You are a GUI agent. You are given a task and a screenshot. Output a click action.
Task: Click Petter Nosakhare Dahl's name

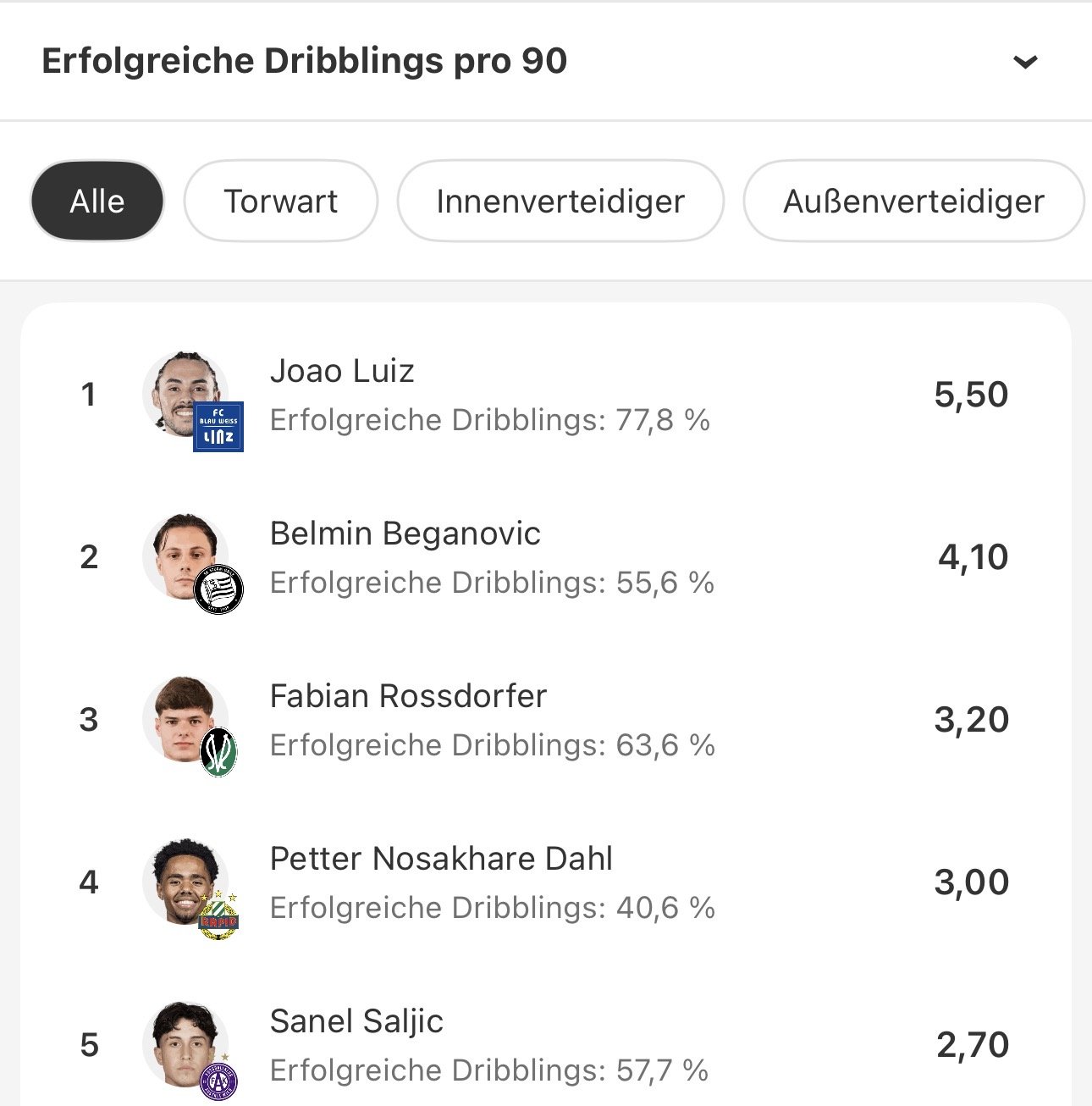click(x=441, y=859)
